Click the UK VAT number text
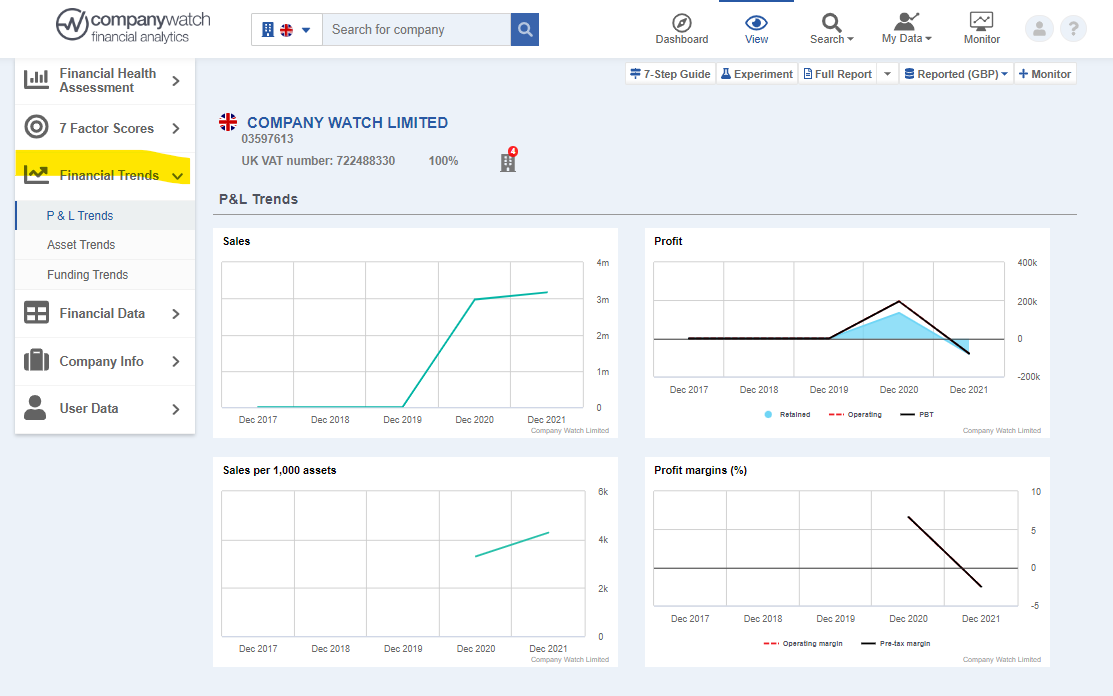The image size is (1113, 696). (318, 161)
